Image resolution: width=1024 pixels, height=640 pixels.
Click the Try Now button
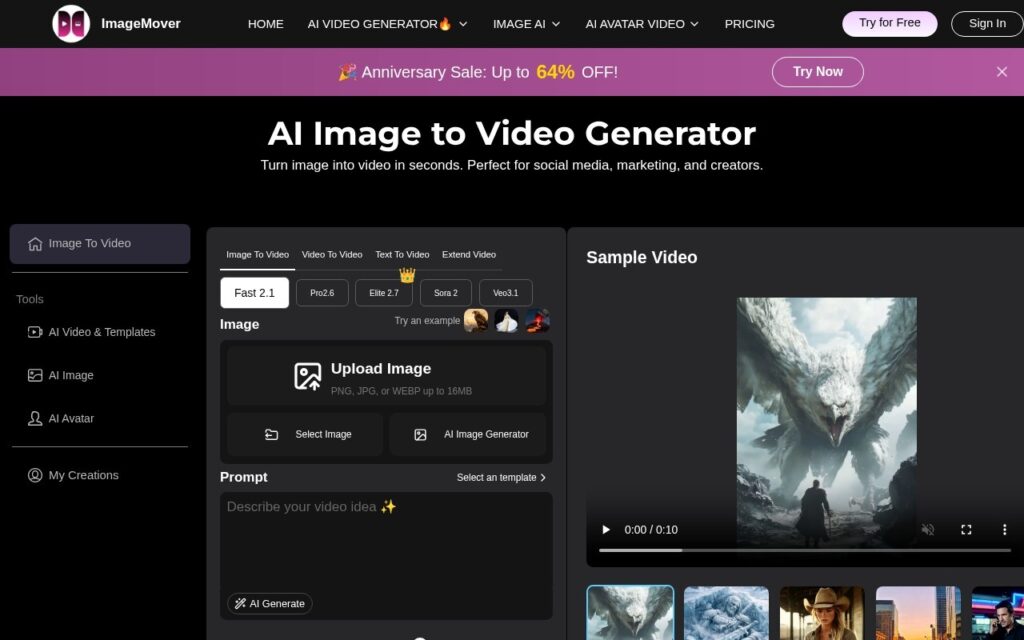[x=818, y=72]
